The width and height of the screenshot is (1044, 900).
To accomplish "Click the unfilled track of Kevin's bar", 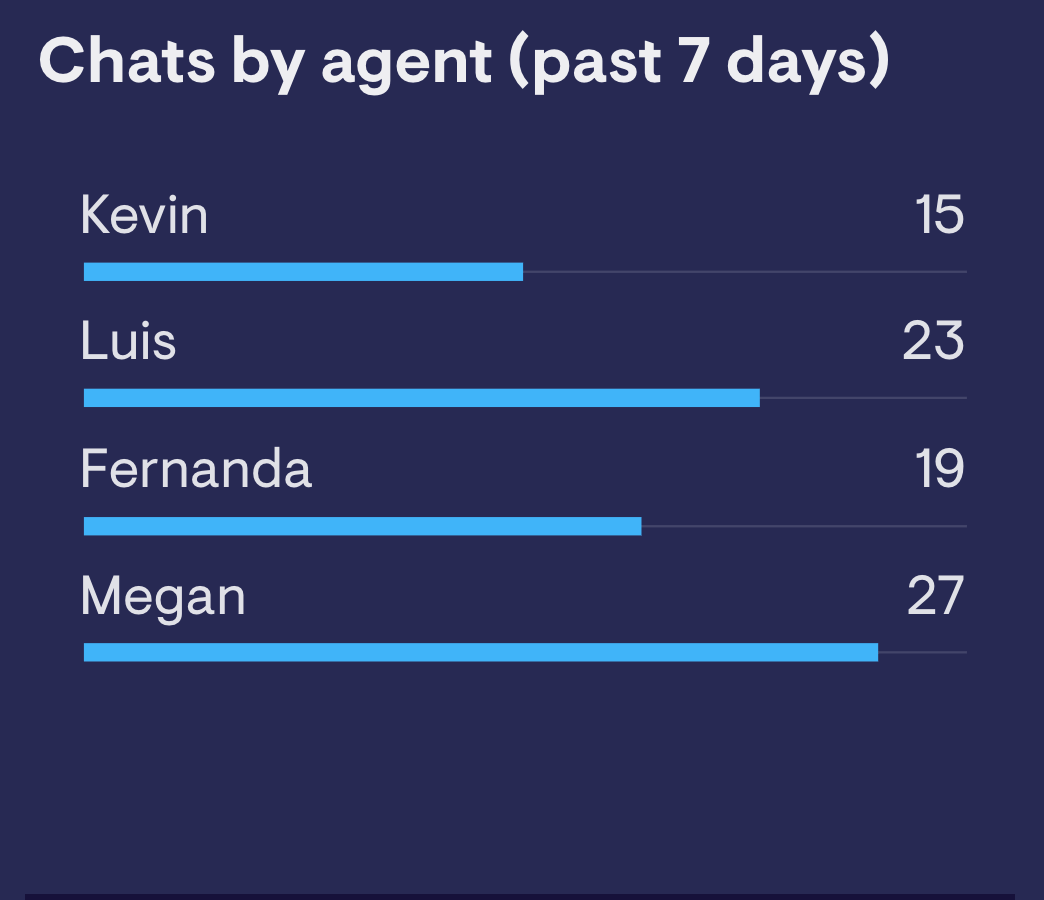I will (x=745, y=272).
